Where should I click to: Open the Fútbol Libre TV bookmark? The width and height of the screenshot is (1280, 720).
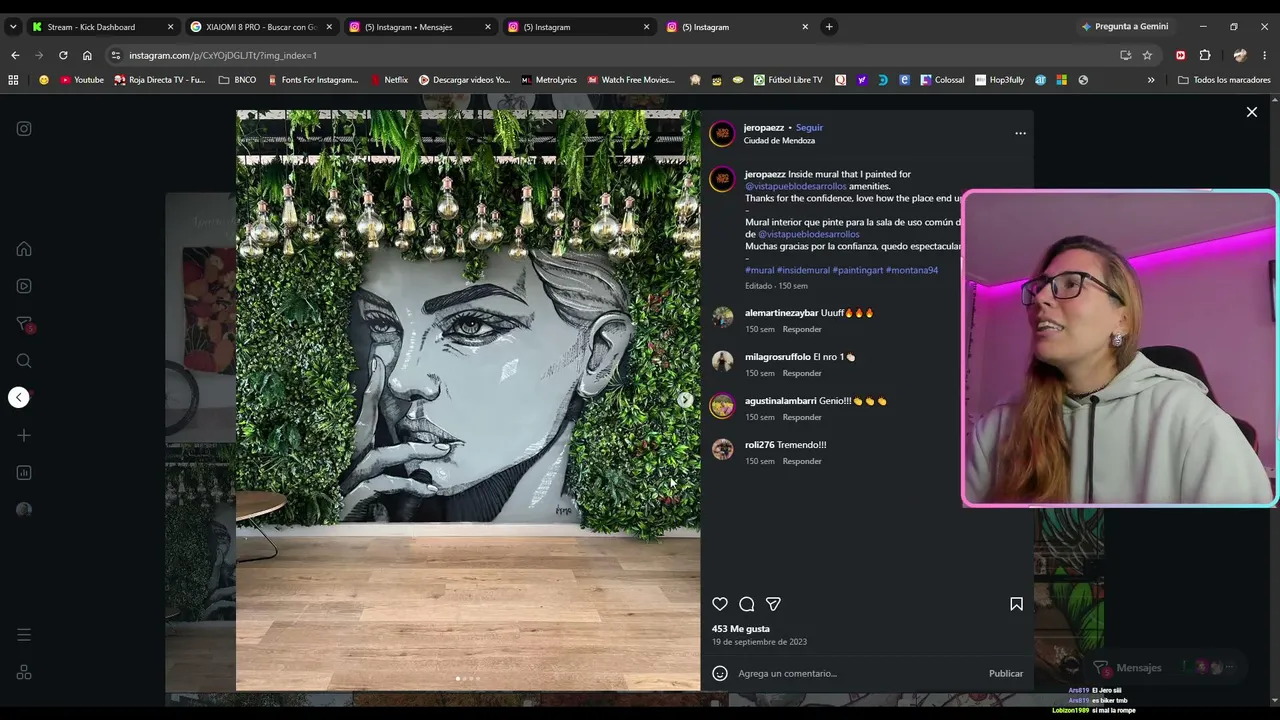point(788,80)
